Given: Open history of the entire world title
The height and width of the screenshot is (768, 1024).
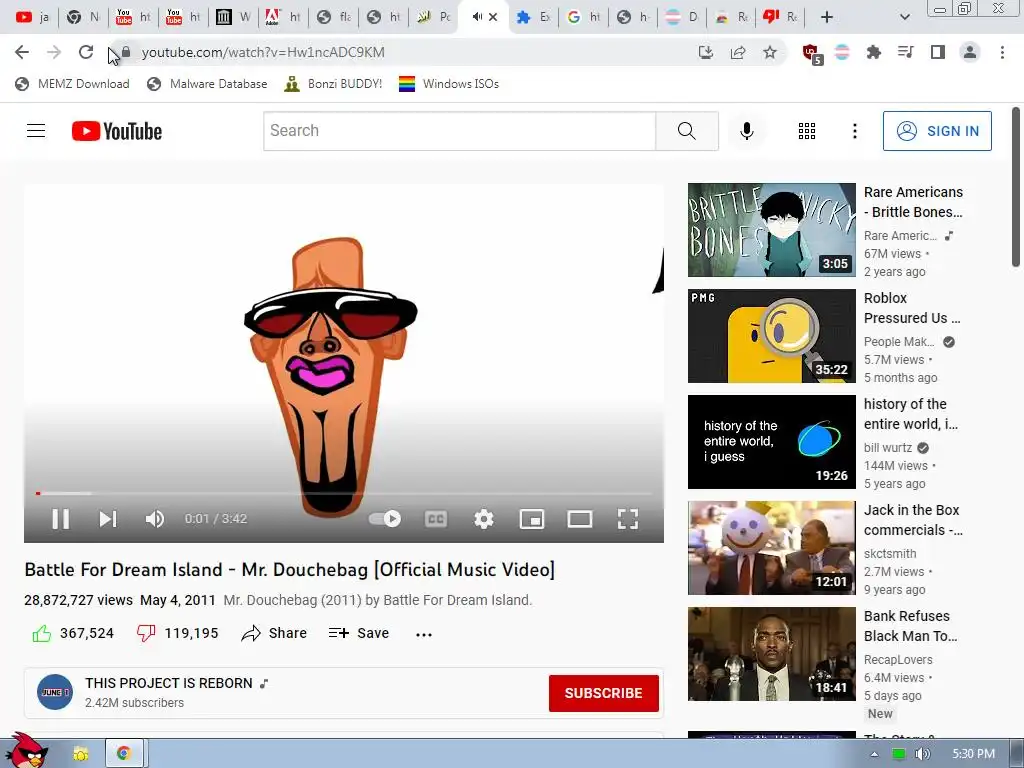Looking at the screenshot, I should click(x=911, y=414).
